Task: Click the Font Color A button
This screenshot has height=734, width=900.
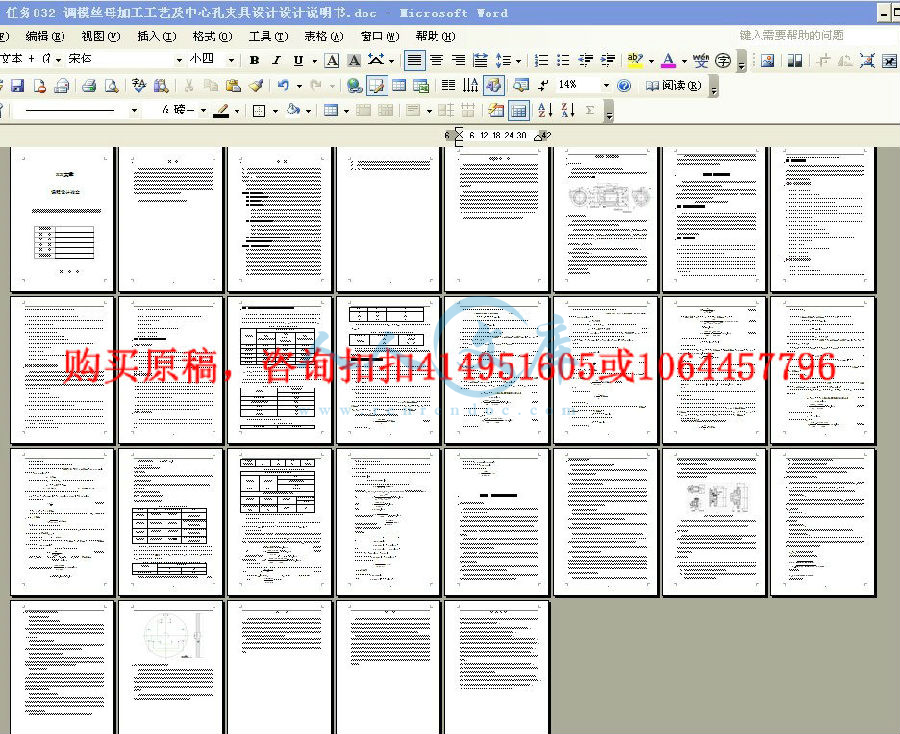Action: tap(668, 60)
